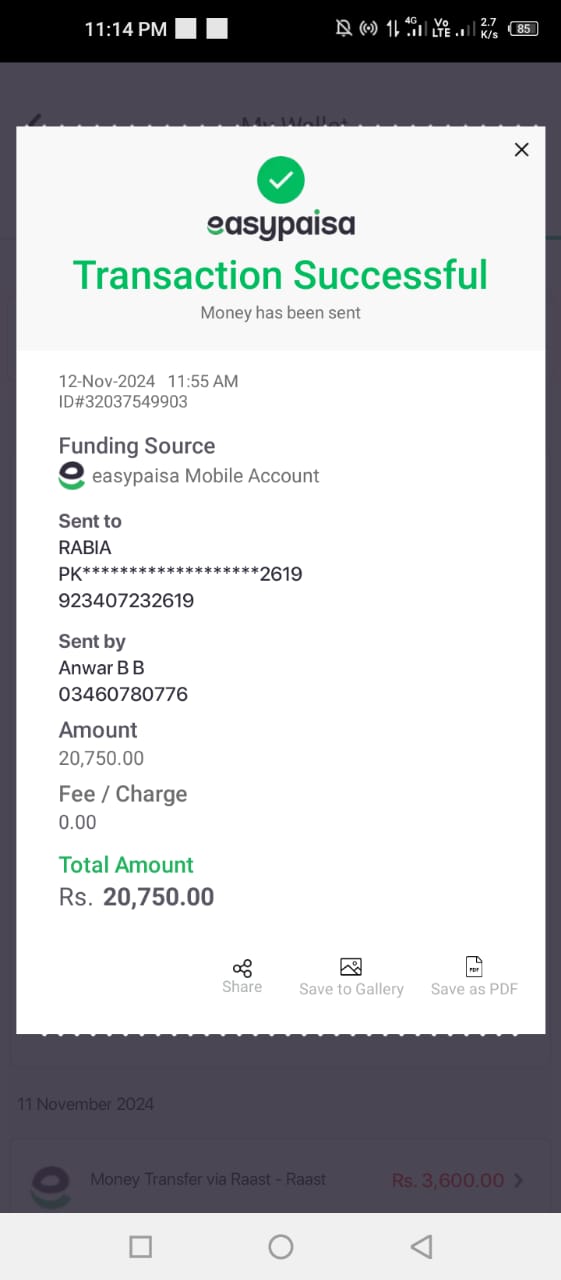Tap the Android home circle button
The height and width of the screenshot is (1280, 561).
281,1246
